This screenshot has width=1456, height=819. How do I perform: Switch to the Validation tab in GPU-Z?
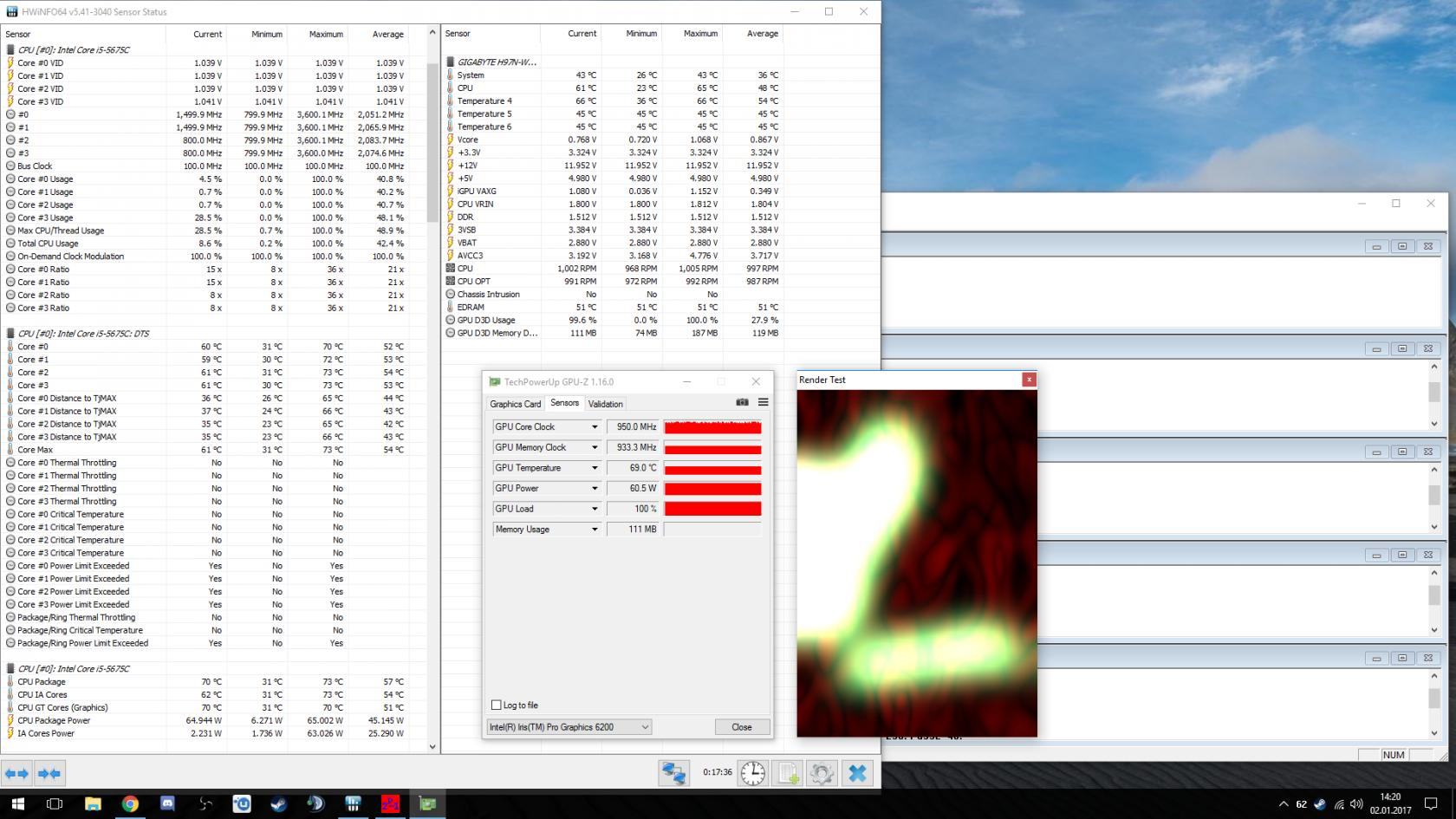(605, 404)
